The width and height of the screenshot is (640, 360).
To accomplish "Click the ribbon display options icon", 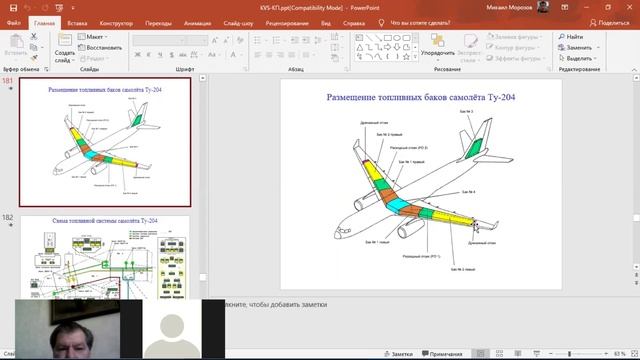I will click(565, 7).
